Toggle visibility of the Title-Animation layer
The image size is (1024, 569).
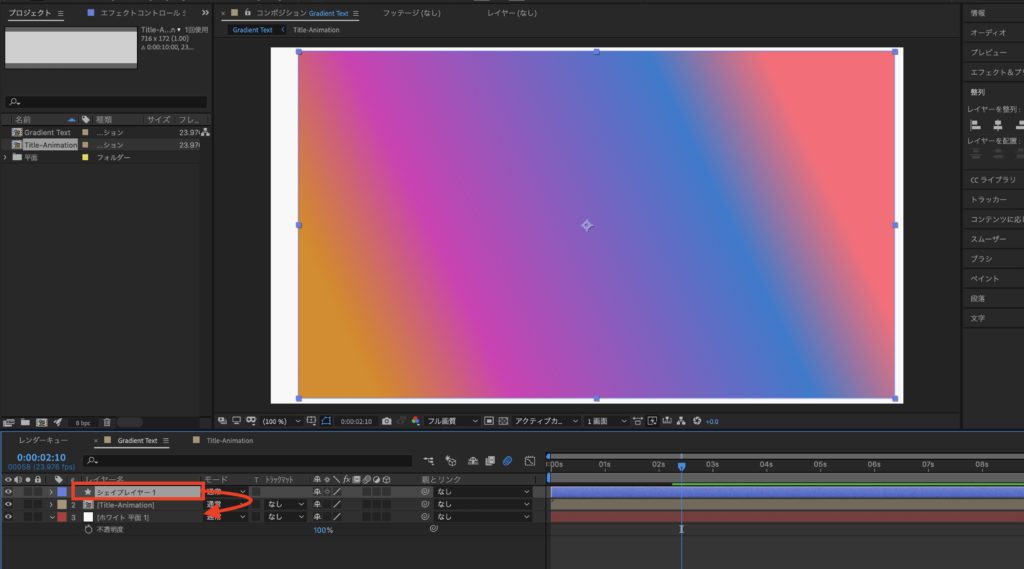click(x=9, y=505)
